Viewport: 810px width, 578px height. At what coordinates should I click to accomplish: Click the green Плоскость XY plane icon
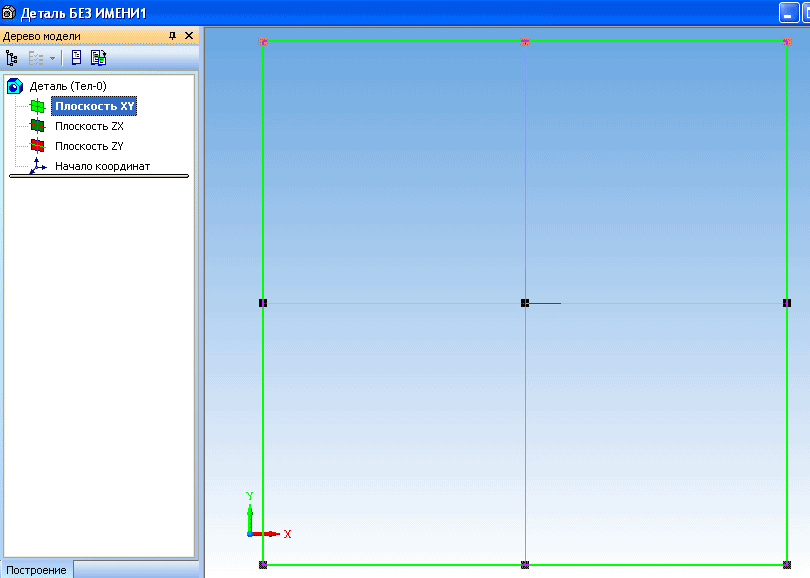point(37,106)
